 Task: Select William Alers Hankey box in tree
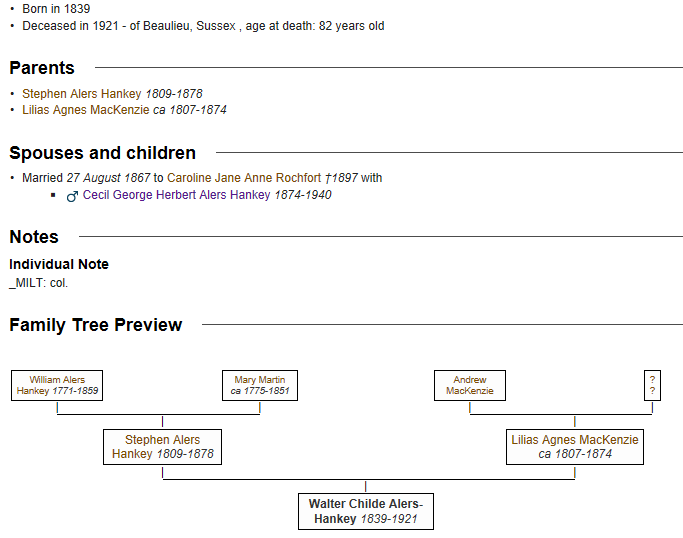coord(57,386)
